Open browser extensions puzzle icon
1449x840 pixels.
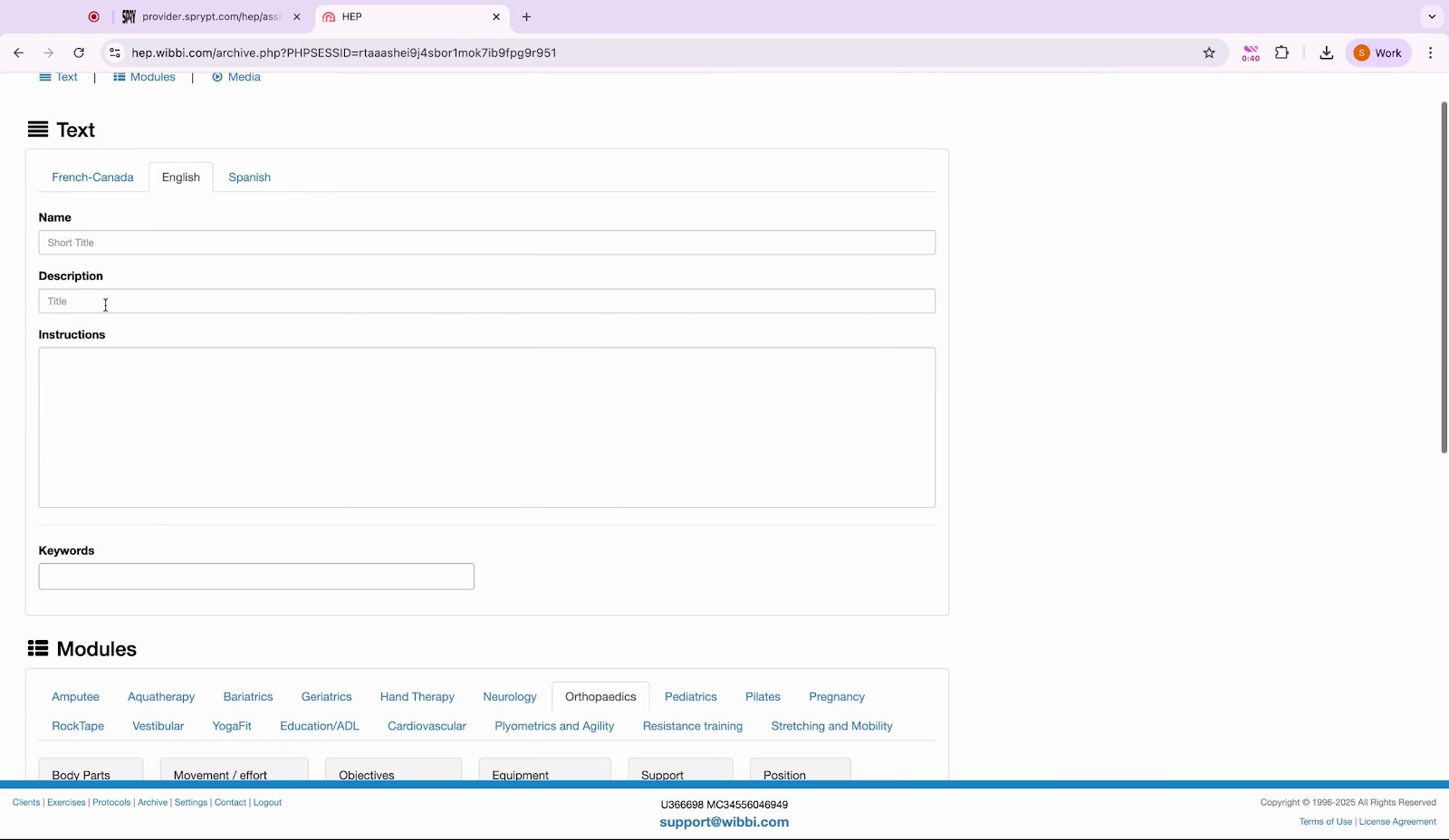click(x=1281, y=53)
